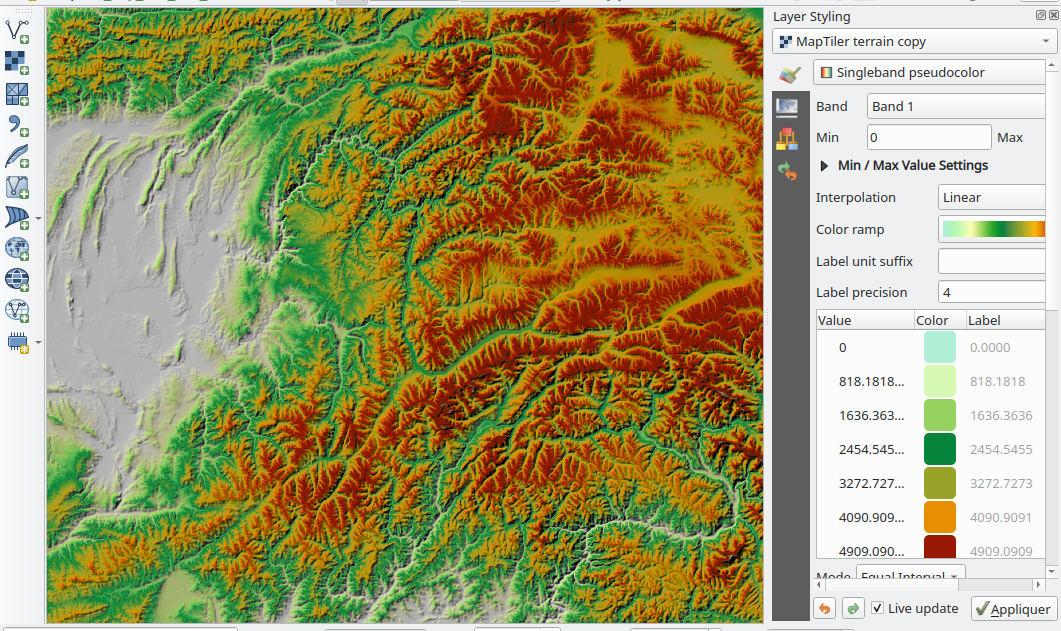Add a new raster layer
The image size is (1061, 631).
[16, 62]
